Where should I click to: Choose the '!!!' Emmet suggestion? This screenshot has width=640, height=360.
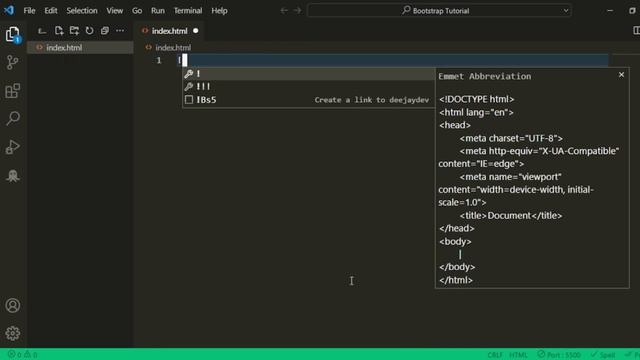coord(308,87)
